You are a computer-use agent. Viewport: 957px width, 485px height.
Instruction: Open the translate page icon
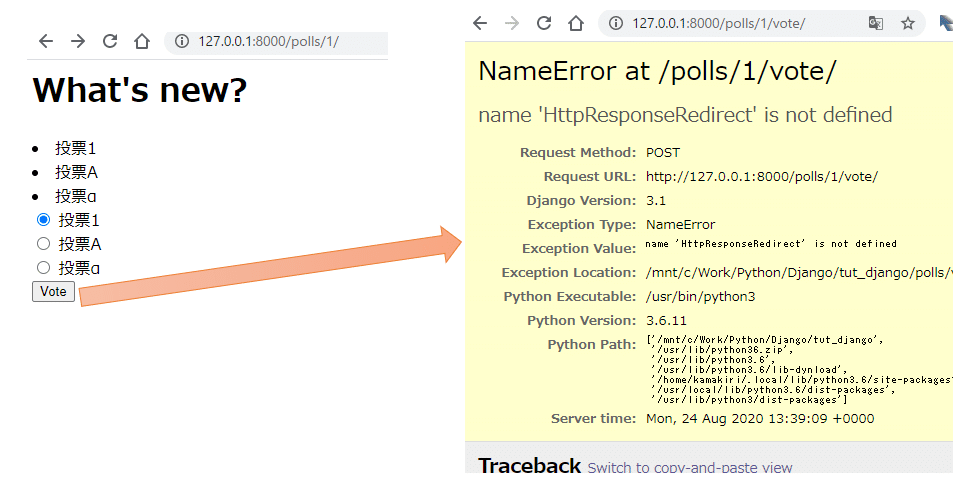[875, 23]
